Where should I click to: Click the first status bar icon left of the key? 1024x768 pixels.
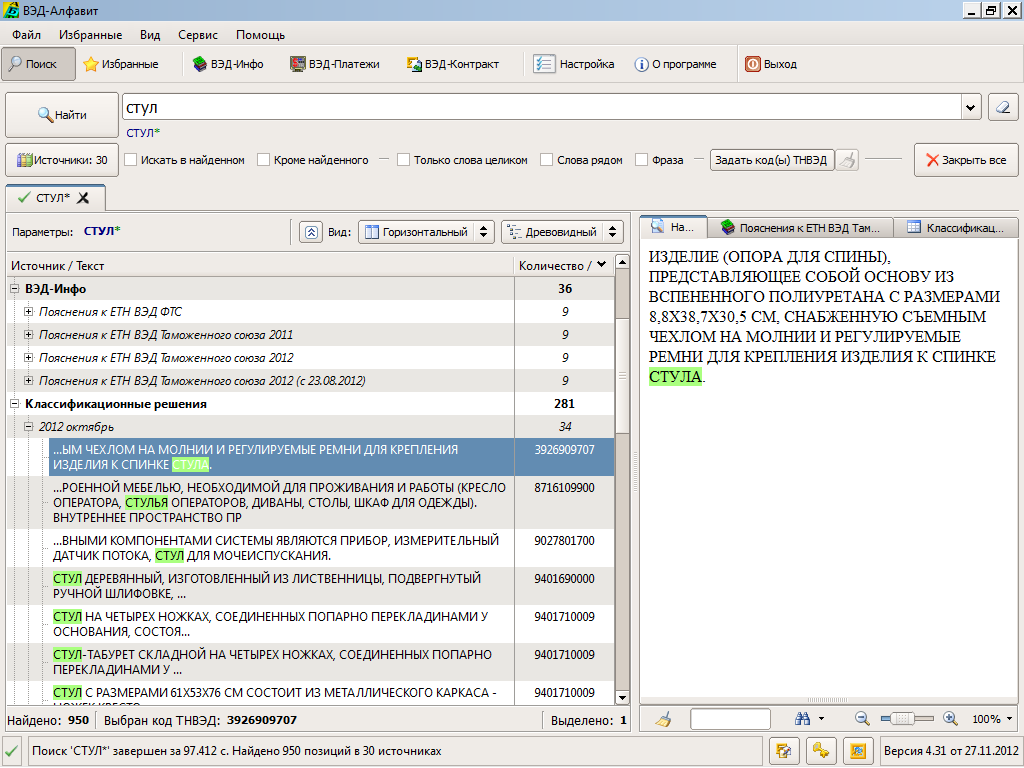(x=784, y=751)
